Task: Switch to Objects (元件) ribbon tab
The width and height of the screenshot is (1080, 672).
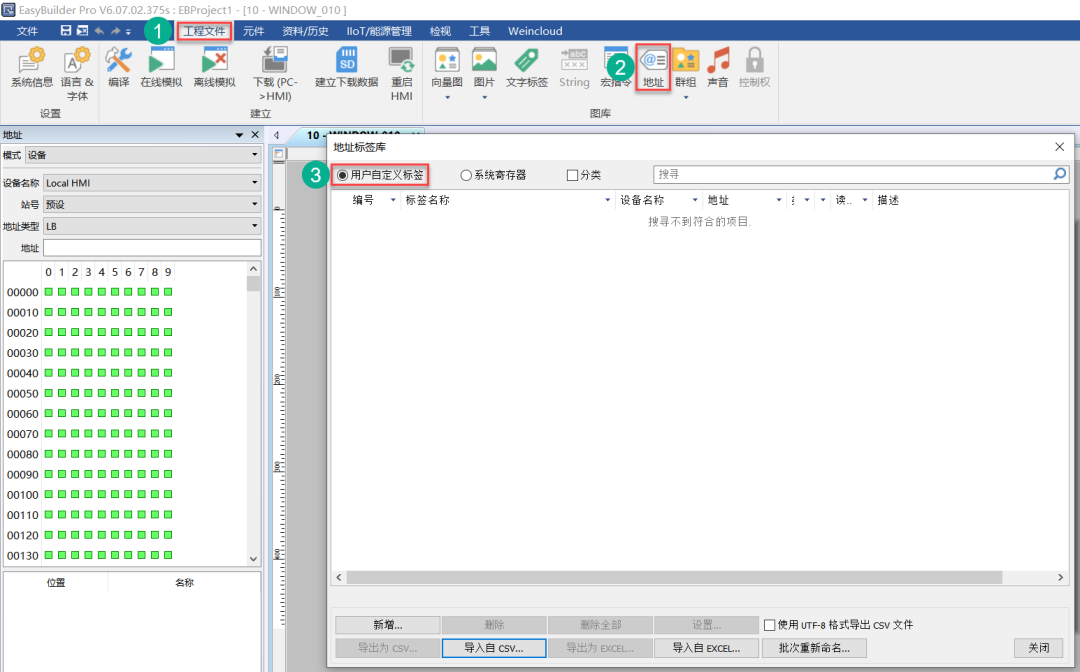Action: coord(253,31)
